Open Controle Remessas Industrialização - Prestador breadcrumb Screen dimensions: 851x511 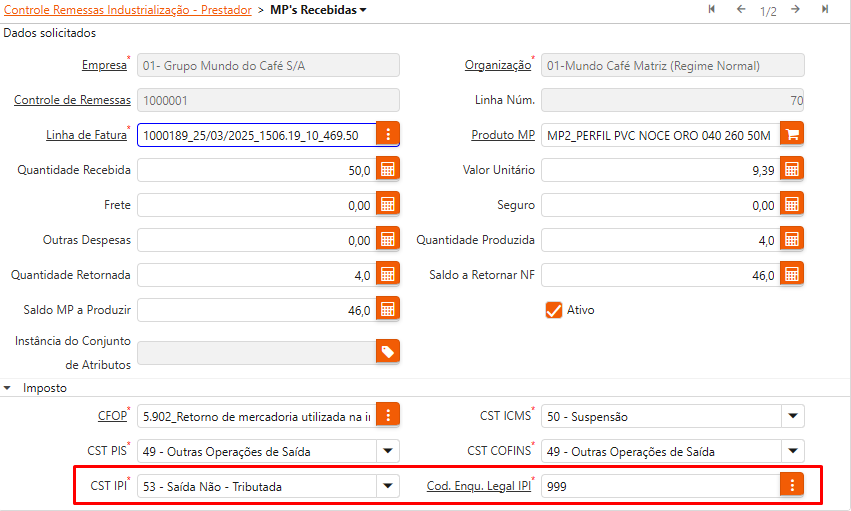click(x=128, y=10)
